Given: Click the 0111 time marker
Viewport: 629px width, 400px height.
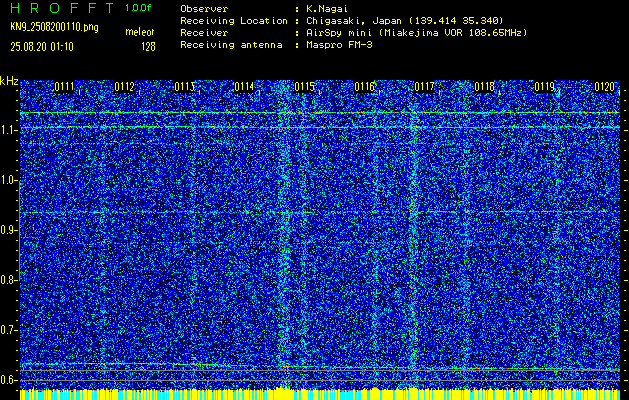Looking at the screenshot, I should click(64, 87).
